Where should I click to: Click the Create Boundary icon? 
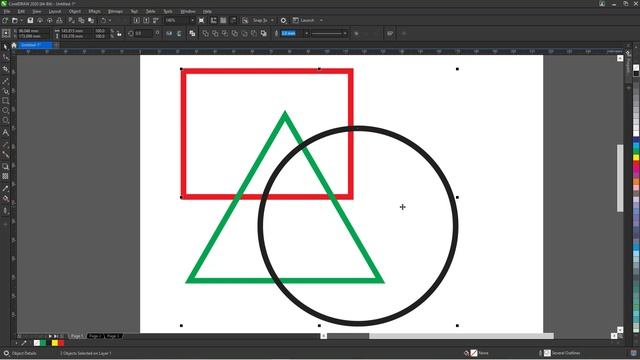pos(264,33)
